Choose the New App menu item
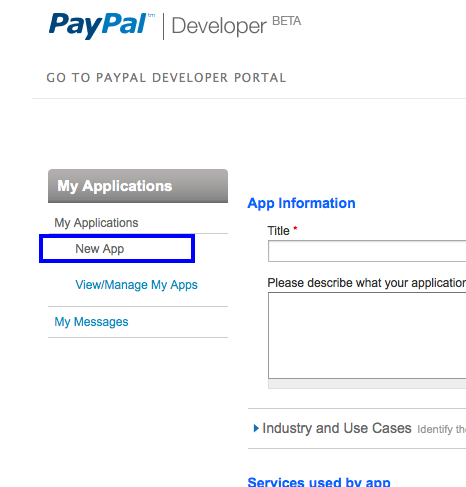 100,249
